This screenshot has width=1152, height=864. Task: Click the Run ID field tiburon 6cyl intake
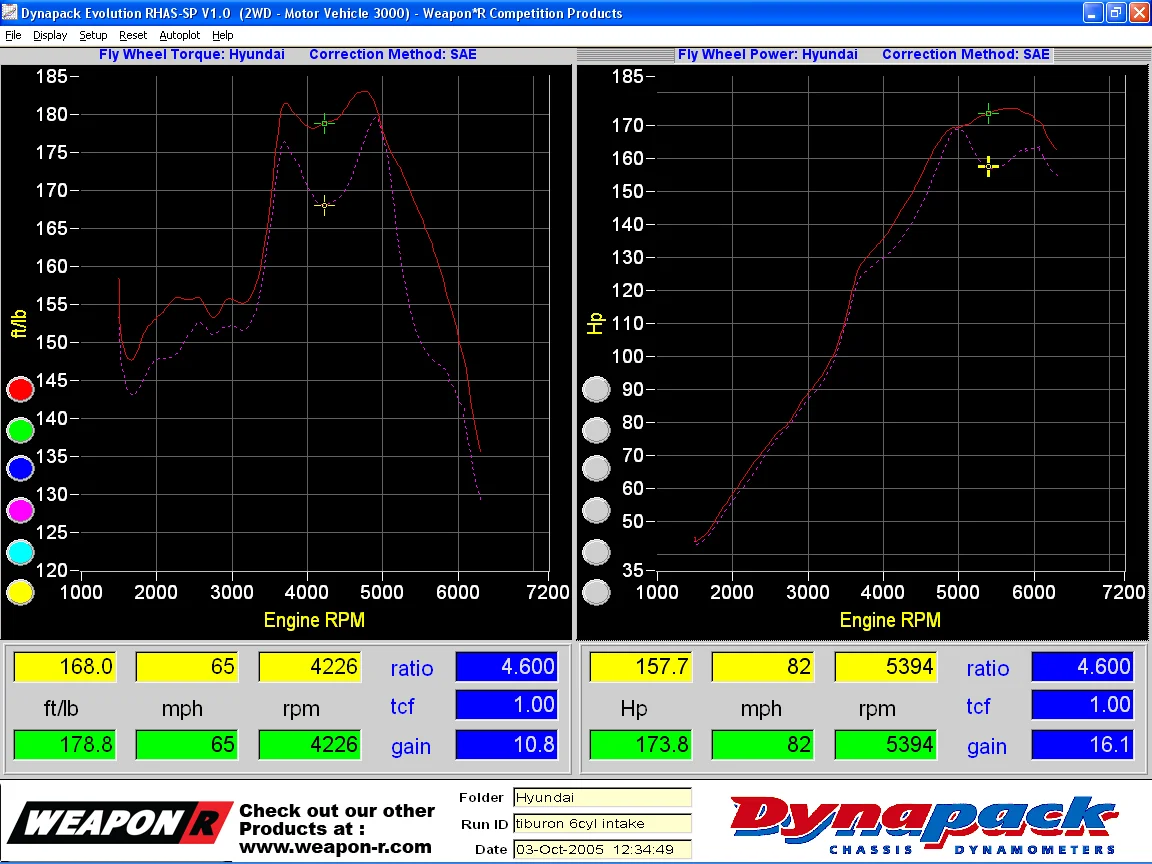point(602,824)
